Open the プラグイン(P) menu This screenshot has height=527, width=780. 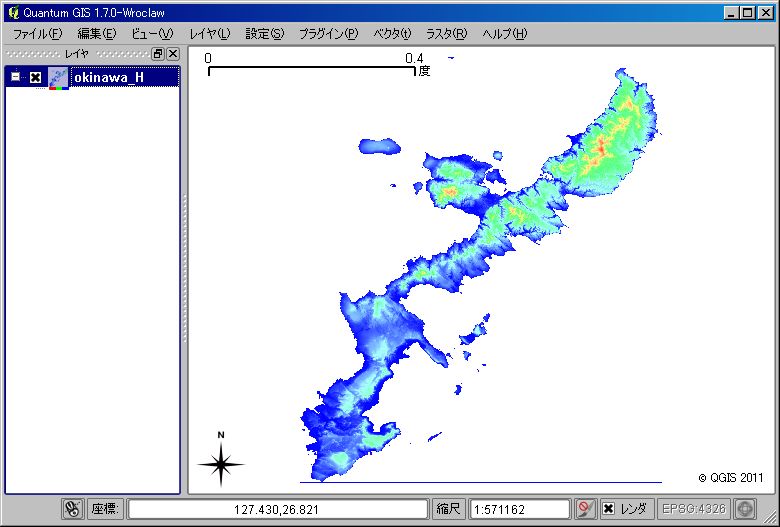[328, 34]
